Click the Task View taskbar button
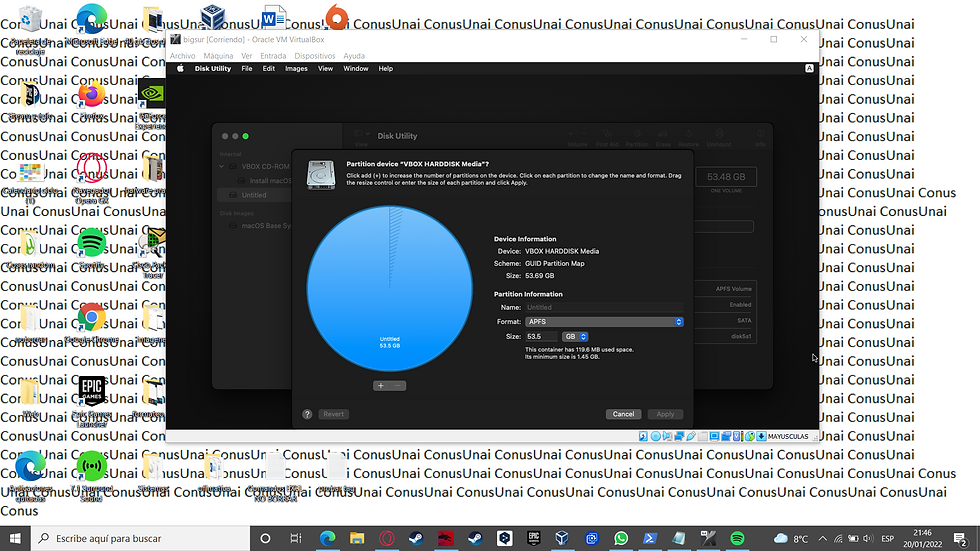 (296, 538)
